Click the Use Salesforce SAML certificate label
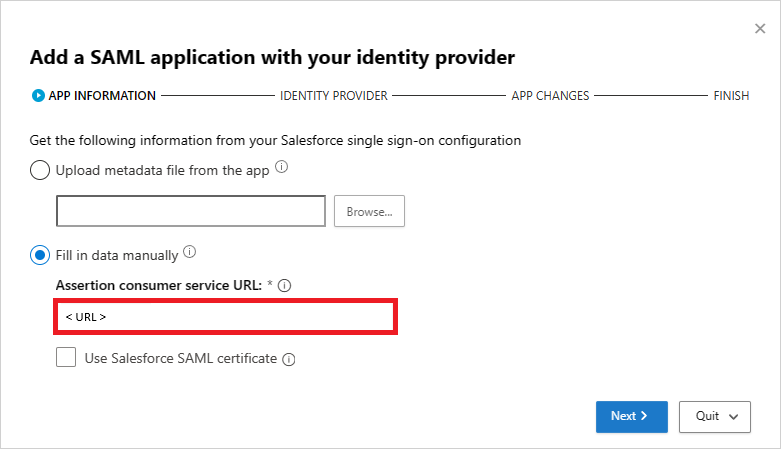The height and width of the screenshot is (449, 781). [x=181, y=358]
